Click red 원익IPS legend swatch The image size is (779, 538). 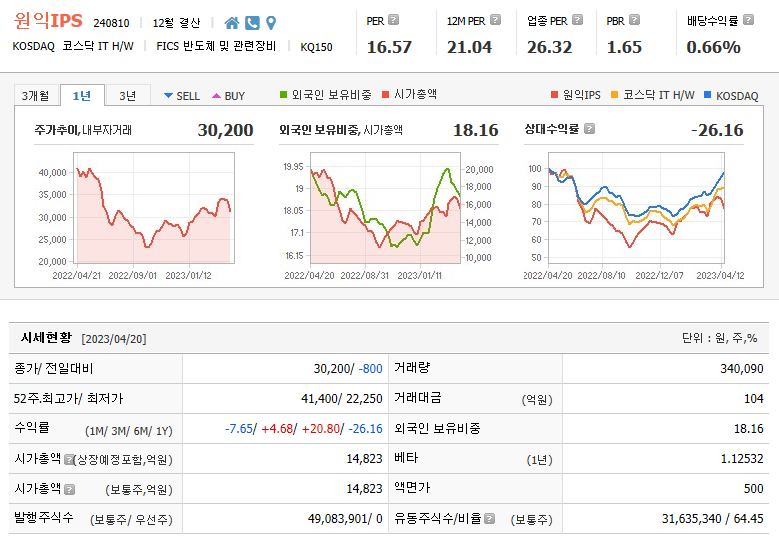[x=554, y=94]
